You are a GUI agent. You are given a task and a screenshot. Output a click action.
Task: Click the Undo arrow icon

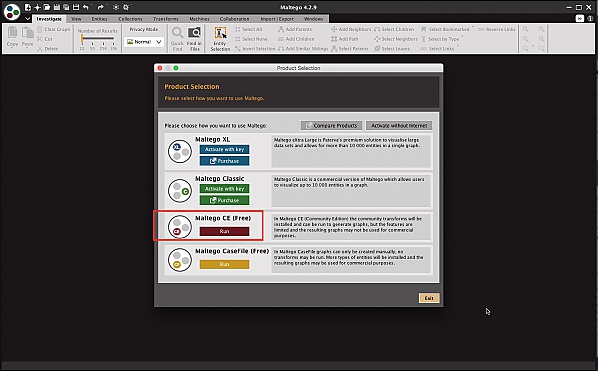point(86,7)
